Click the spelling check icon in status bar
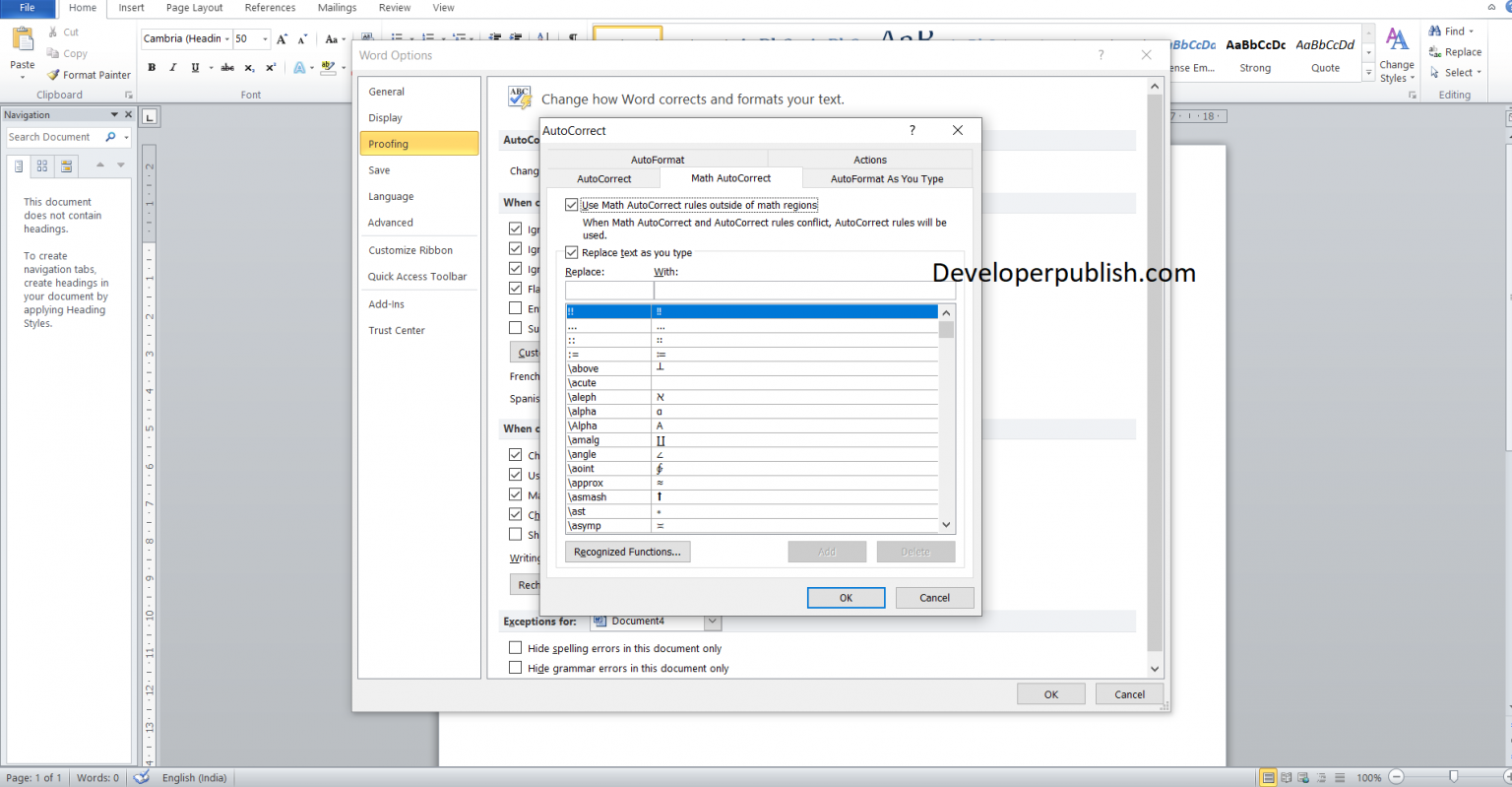 141,777
